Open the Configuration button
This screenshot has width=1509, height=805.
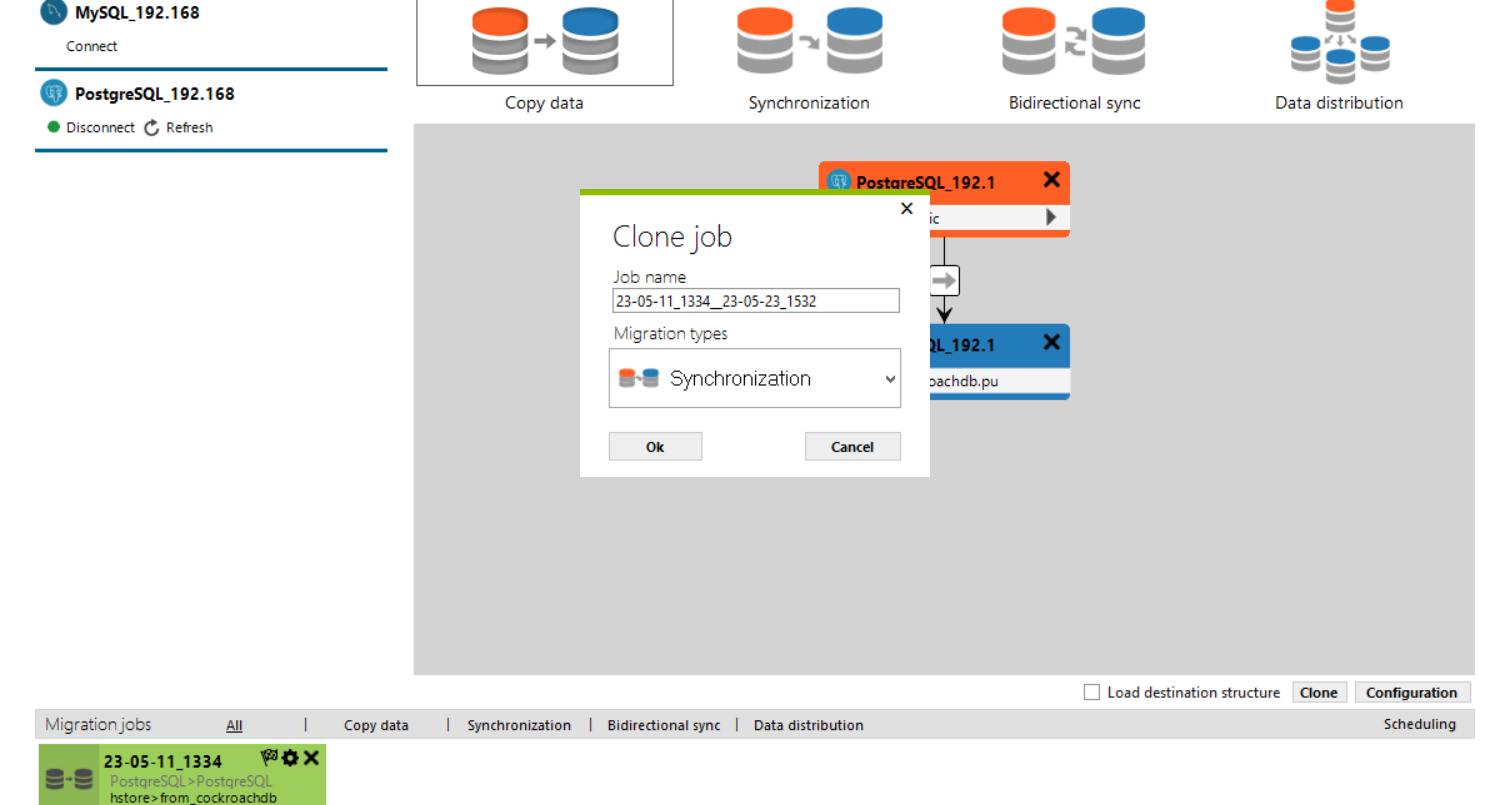pyautogui.click(x=1412, y=692)
